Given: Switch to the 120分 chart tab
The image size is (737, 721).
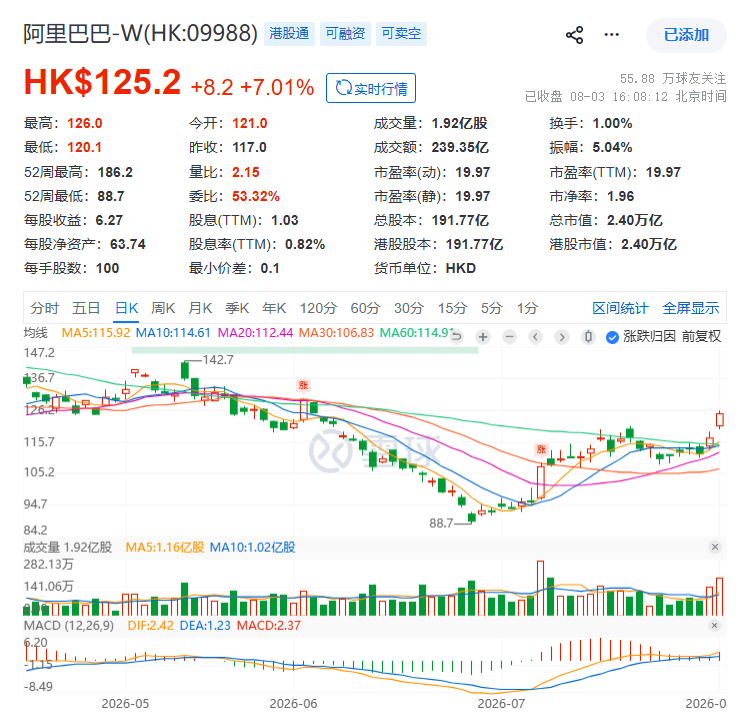Looking at the screenshot, I should pyautogui.click(x=318, y=308).
